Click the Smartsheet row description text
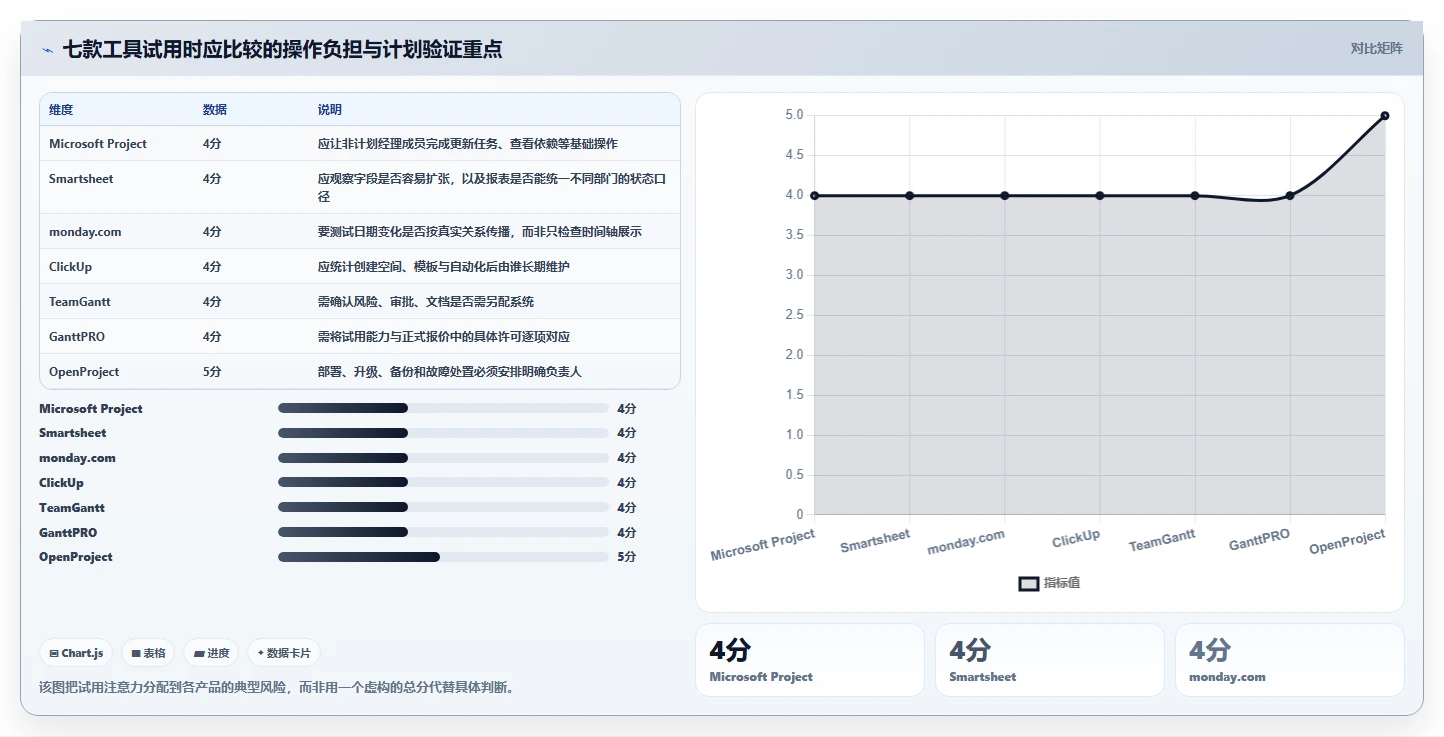The height and width of the screenshot is (737, 1444). tap(492, 188)
